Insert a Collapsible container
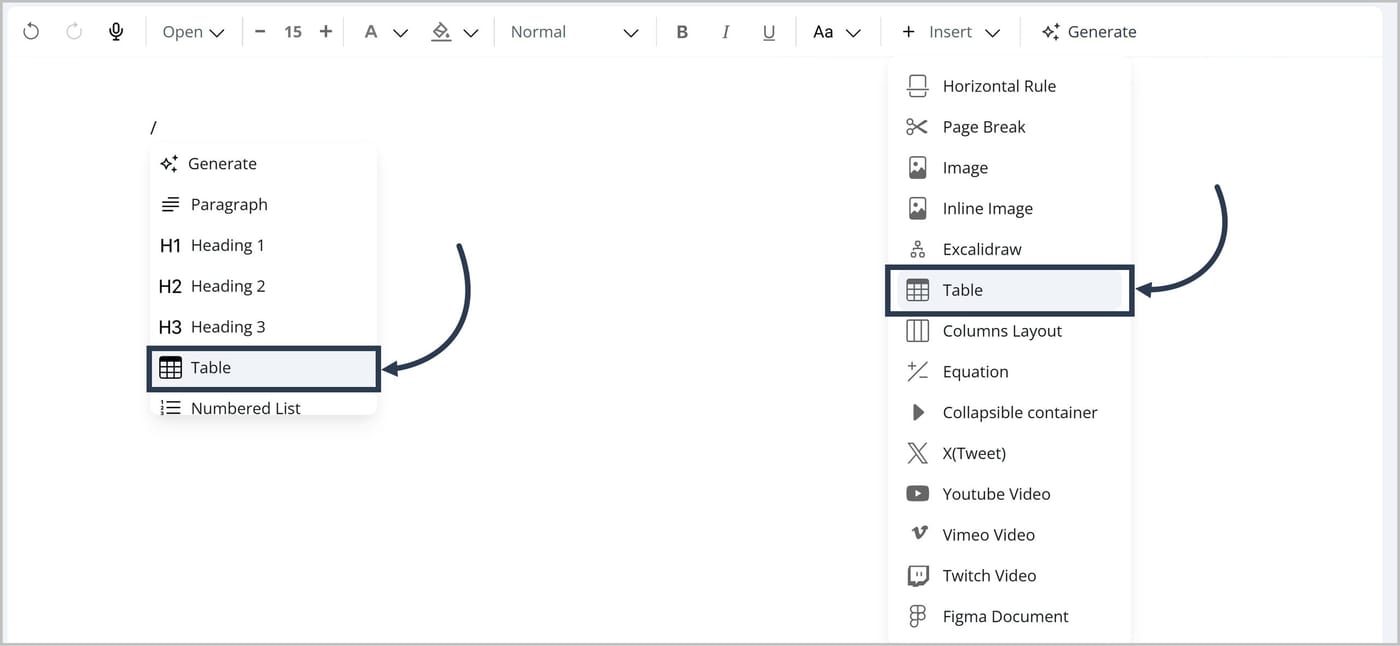Viewport: 1400px width, 646px height. (1009, 413)
